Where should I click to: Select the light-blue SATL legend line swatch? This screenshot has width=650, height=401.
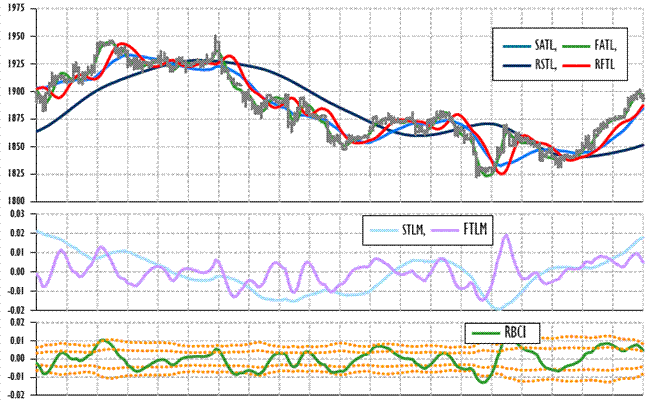[x=517, y=46]
